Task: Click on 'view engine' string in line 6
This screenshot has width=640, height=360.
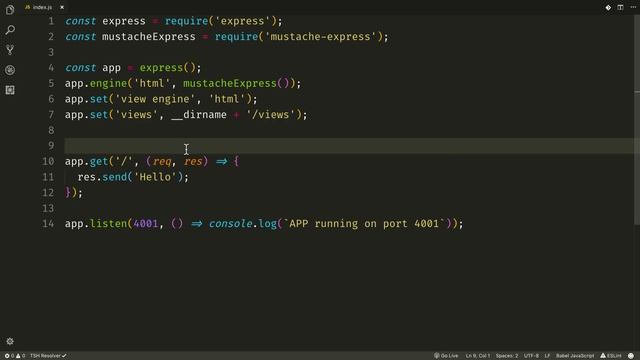Action: point(156,99)
